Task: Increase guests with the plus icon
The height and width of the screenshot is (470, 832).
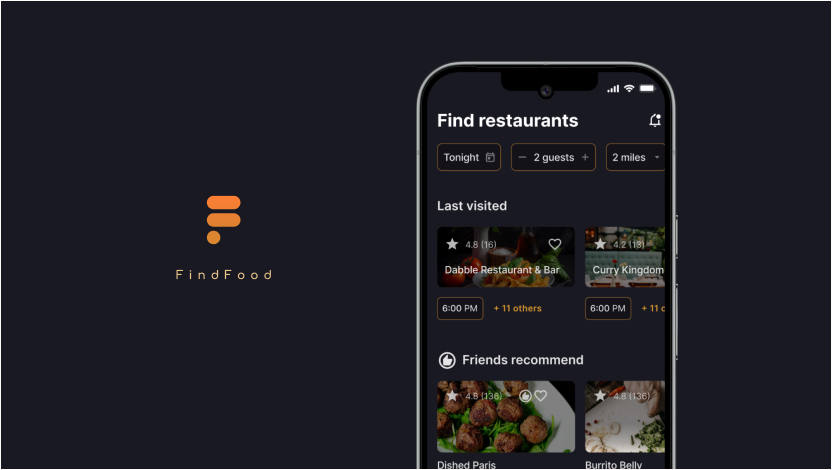Action: point(585,157)
